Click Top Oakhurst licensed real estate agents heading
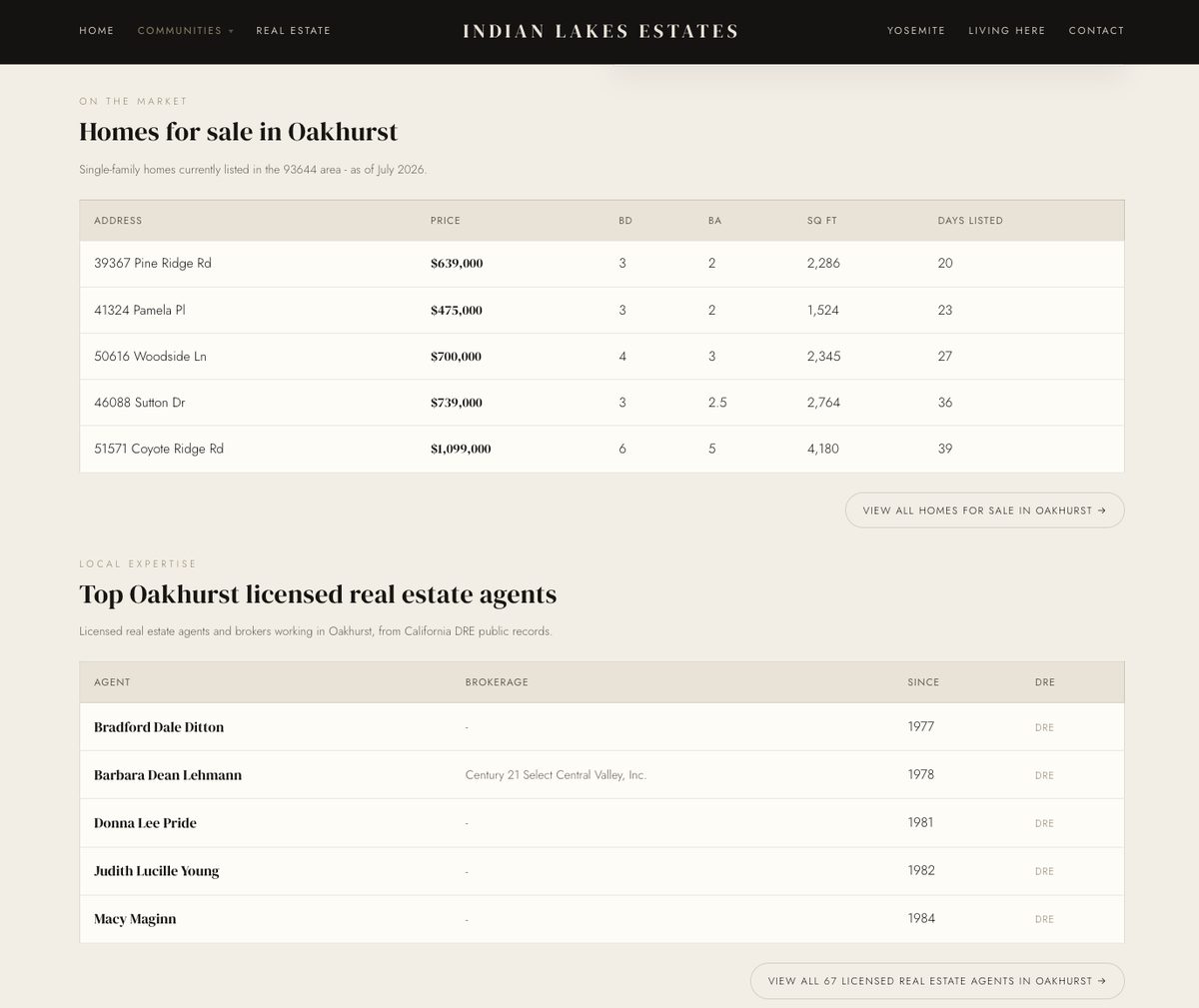This screenshot has width=1199, height=1008. pos(318,594)
